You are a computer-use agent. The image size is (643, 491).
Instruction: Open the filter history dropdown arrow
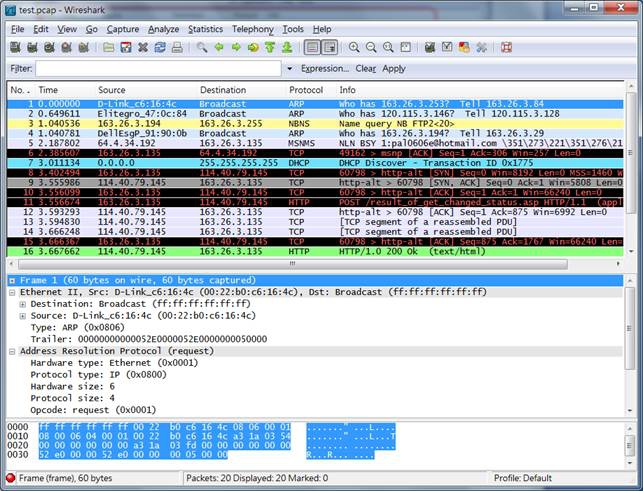(290, 69)
